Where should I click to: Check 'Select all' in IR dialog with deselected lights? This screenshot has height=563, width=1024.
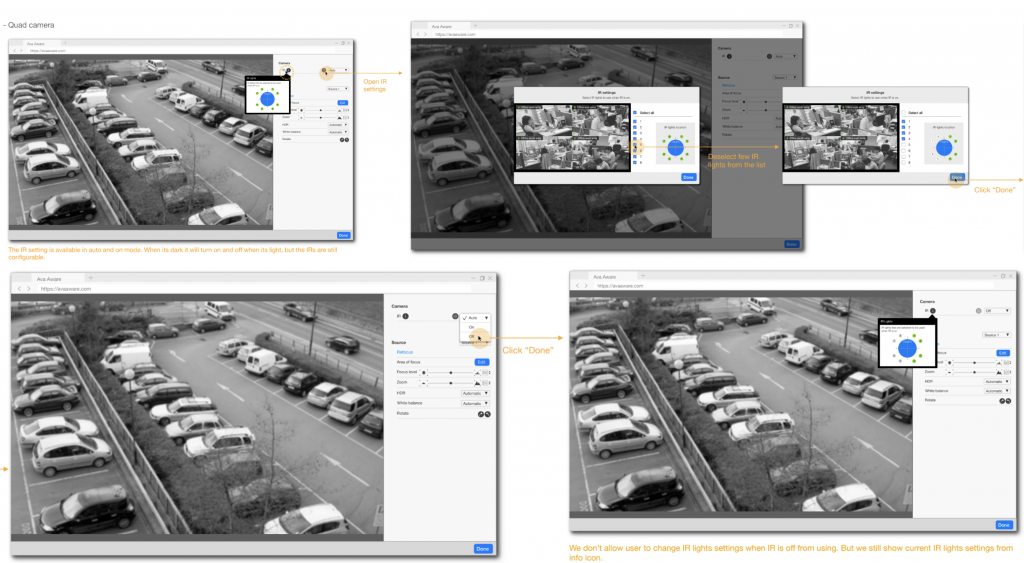click(905, 113)
